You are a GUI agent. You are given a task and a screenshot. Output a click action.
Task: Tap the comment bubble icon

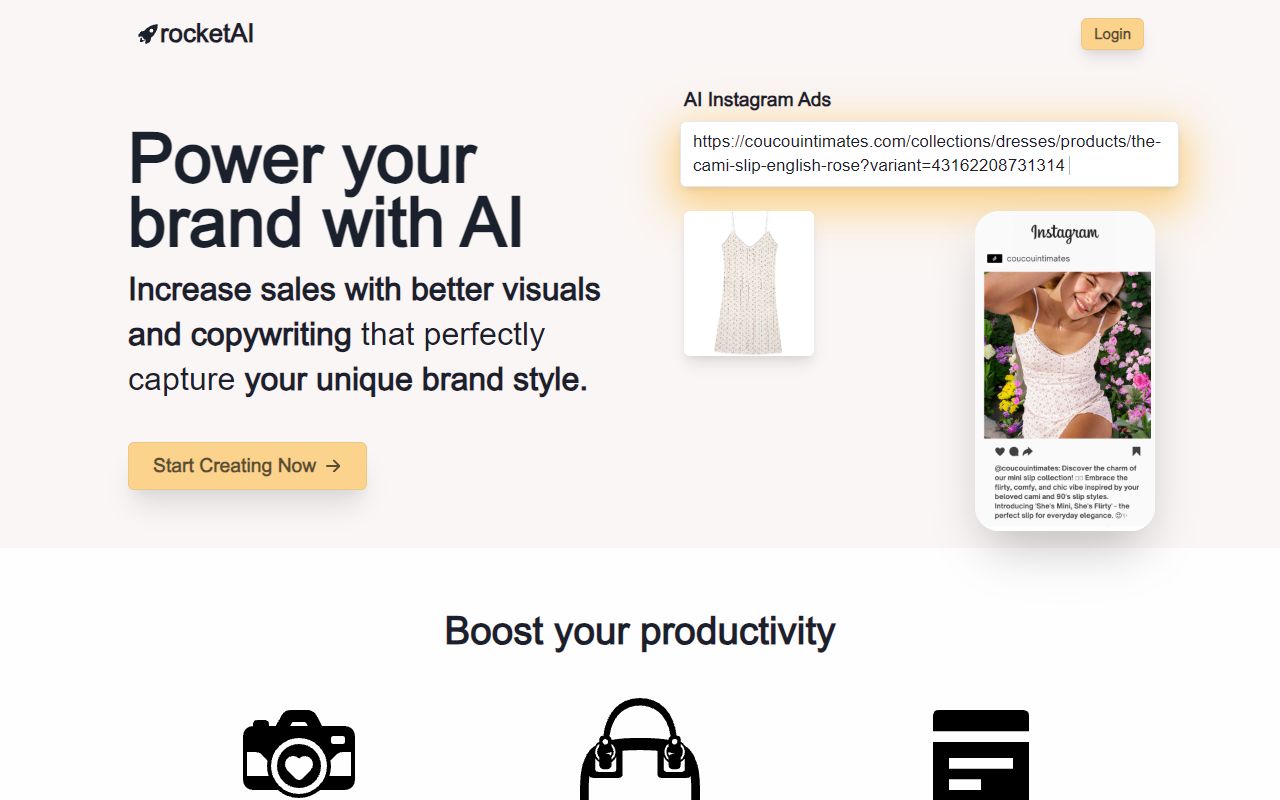click(x=1013, y=451)
